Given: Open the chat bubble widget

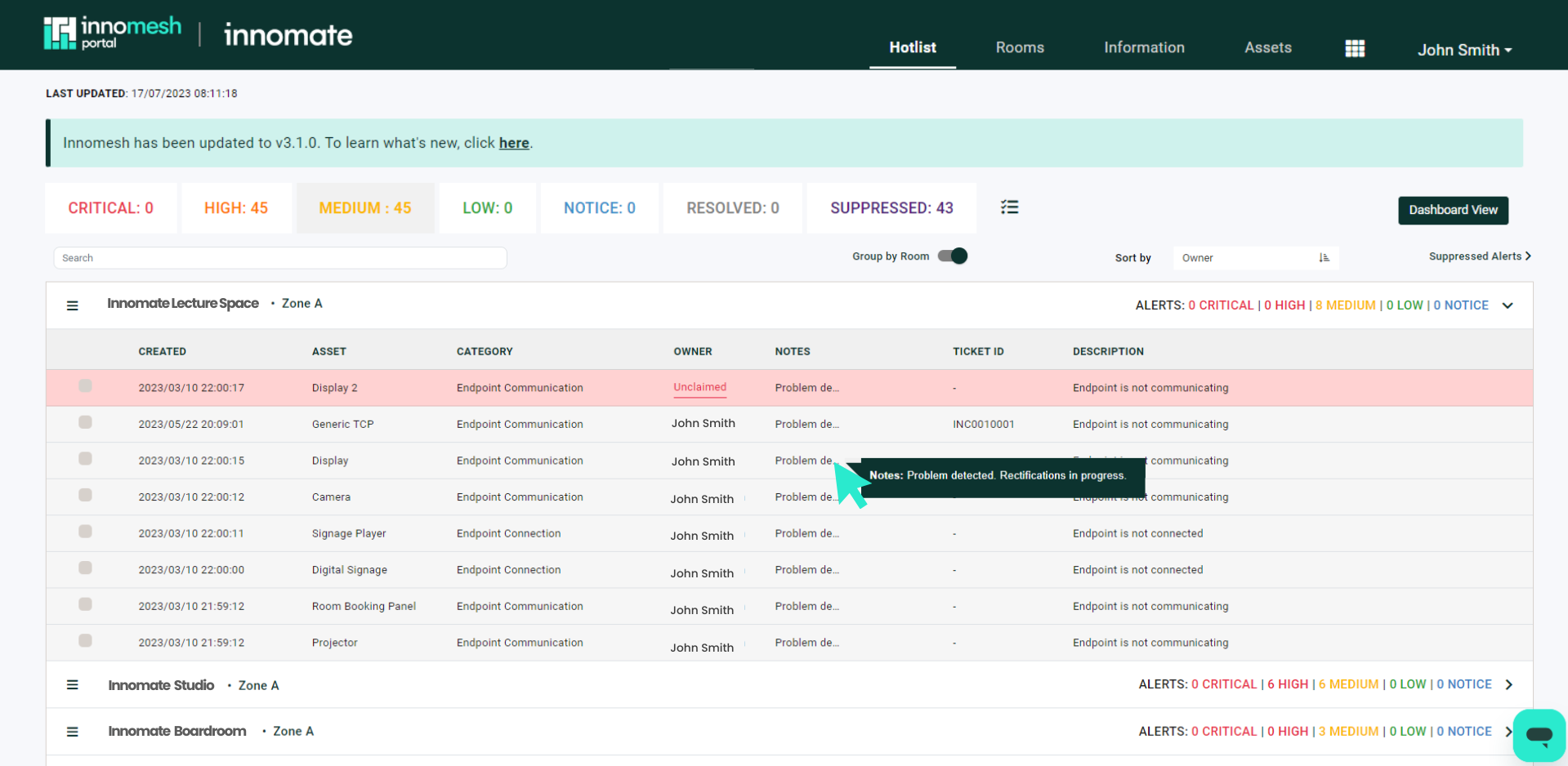Looking at the screenshot, I should pos(1539,735).
